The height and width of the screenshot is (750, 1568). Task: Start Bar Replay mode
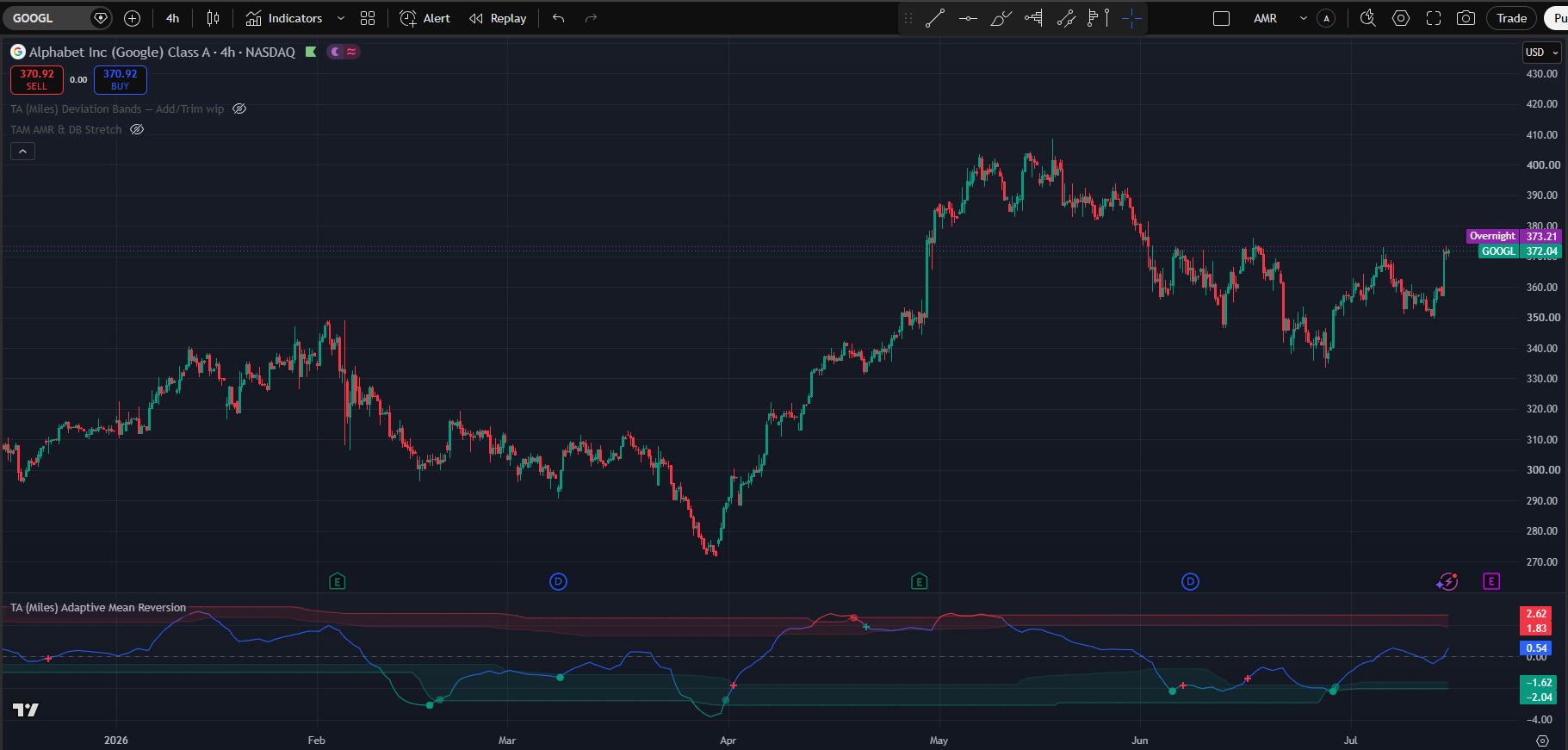point(498,18)
